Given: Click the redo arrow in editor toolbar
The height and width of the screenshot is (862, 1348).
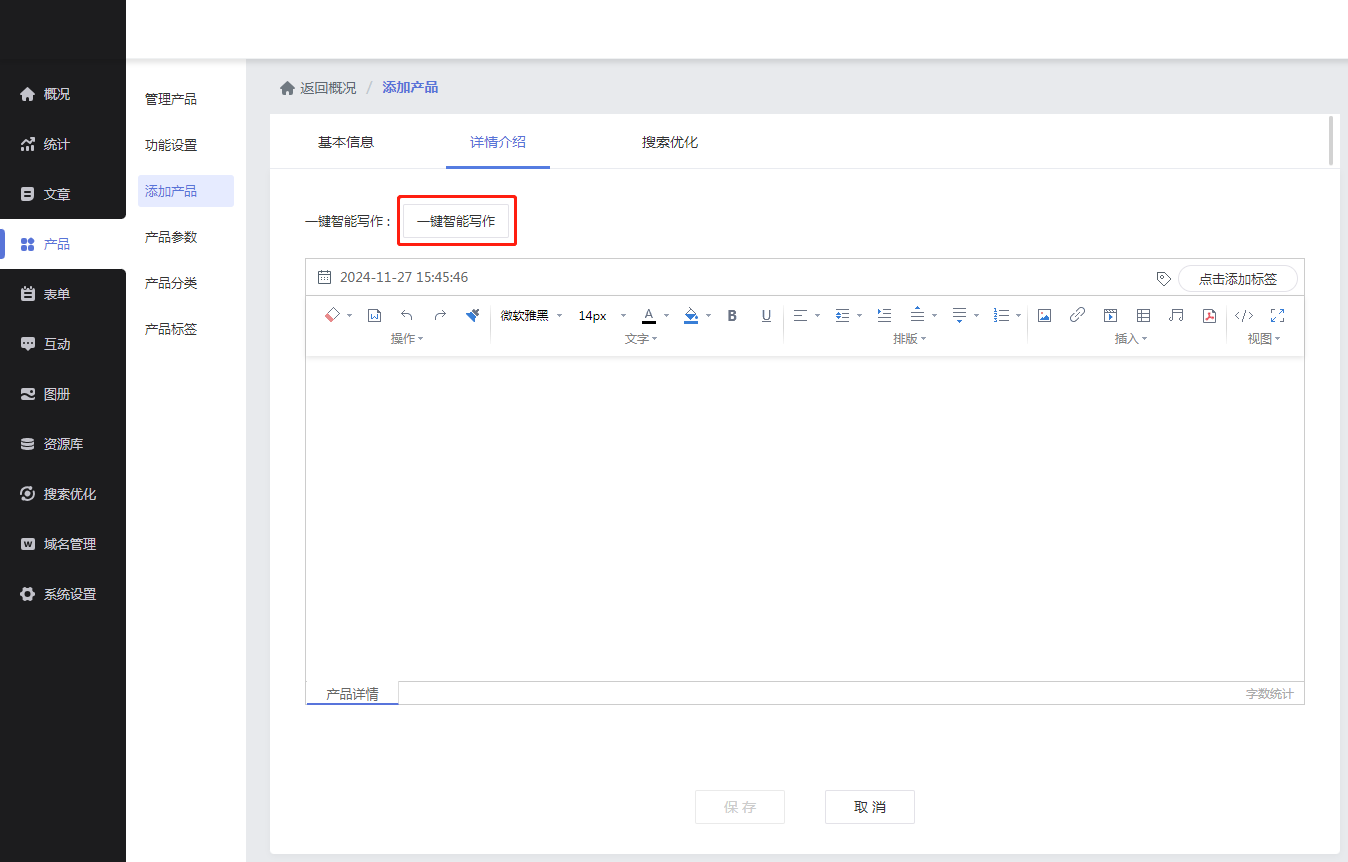Looking at the screenshot, I should [440, 315].
